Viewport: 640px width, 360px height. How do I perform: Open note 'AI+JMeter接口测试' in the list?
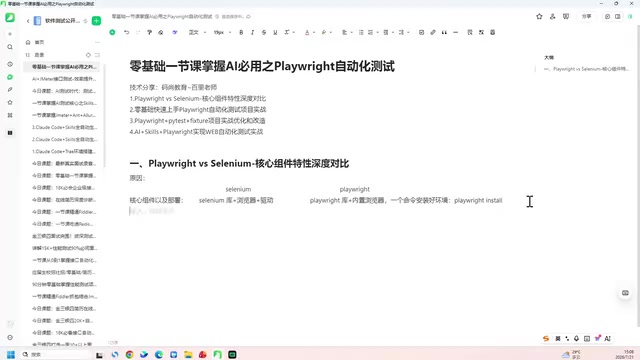(64, 79)
